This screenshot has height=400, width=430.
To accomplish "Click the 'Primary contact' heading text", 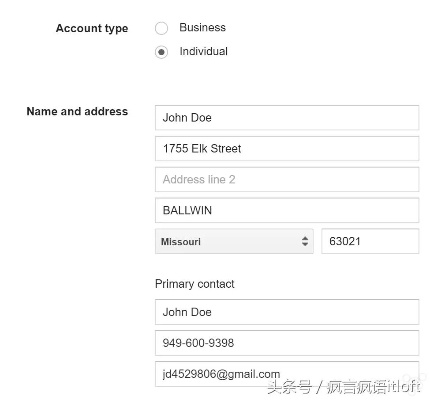I will (x=195, y=284).
